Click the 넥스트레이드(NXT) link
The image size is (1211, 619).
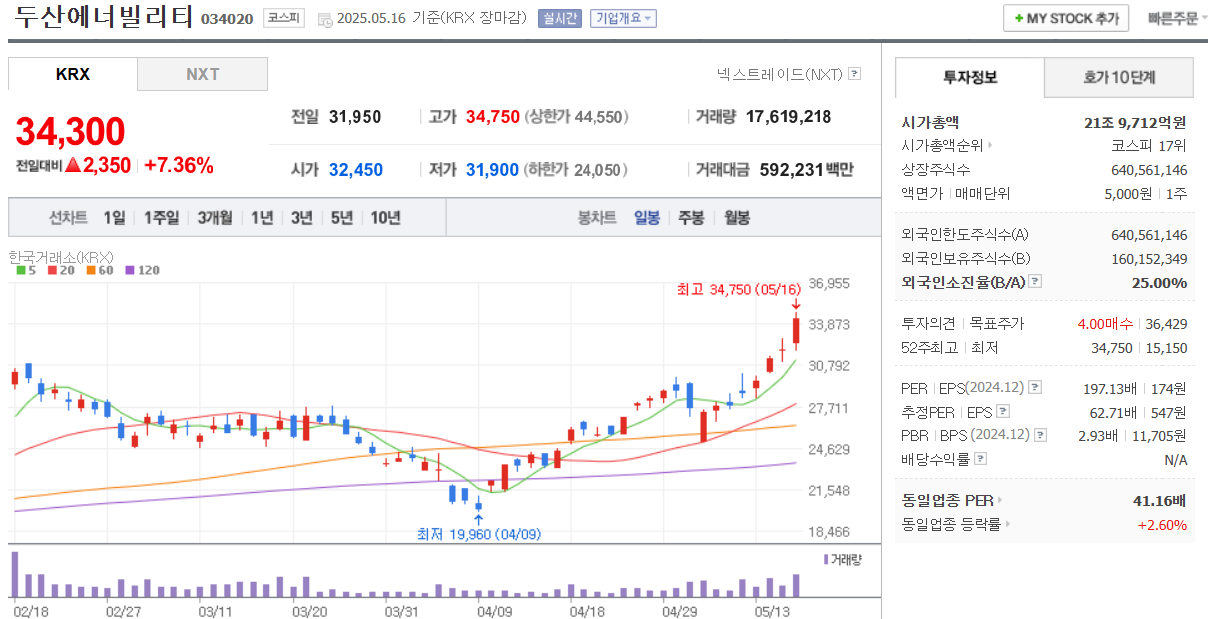point(781,74)
